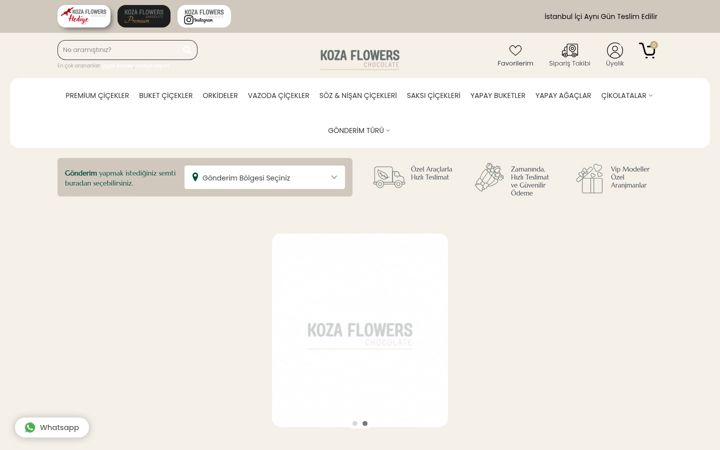Open the Koza Flowers Instagram badge
This screenshot has width=720, height=450.
point(204,17)
